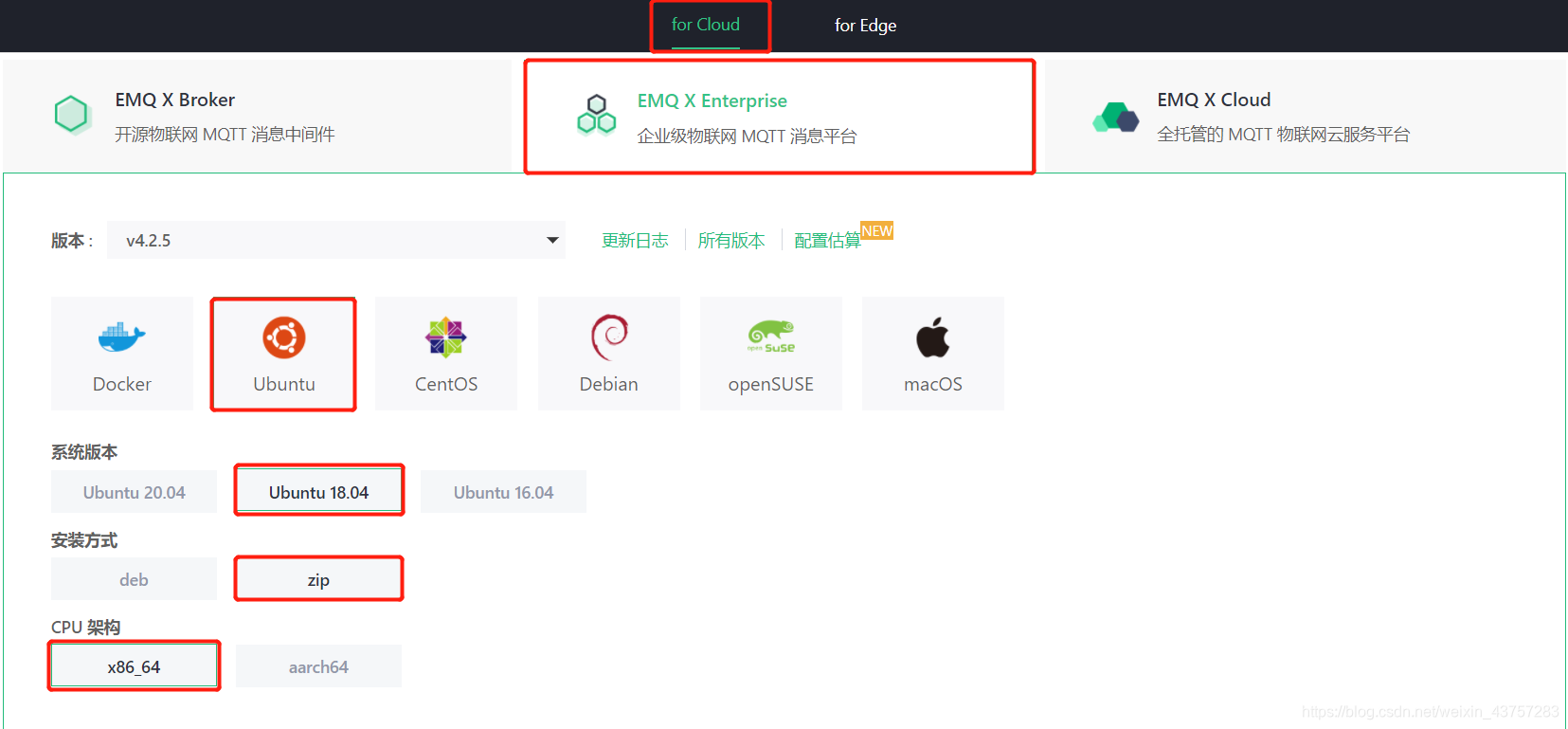Image resolution: width=1568 pixels, height=729 pixels.
Task: Click the 版本 label
Action: [72, 241]
